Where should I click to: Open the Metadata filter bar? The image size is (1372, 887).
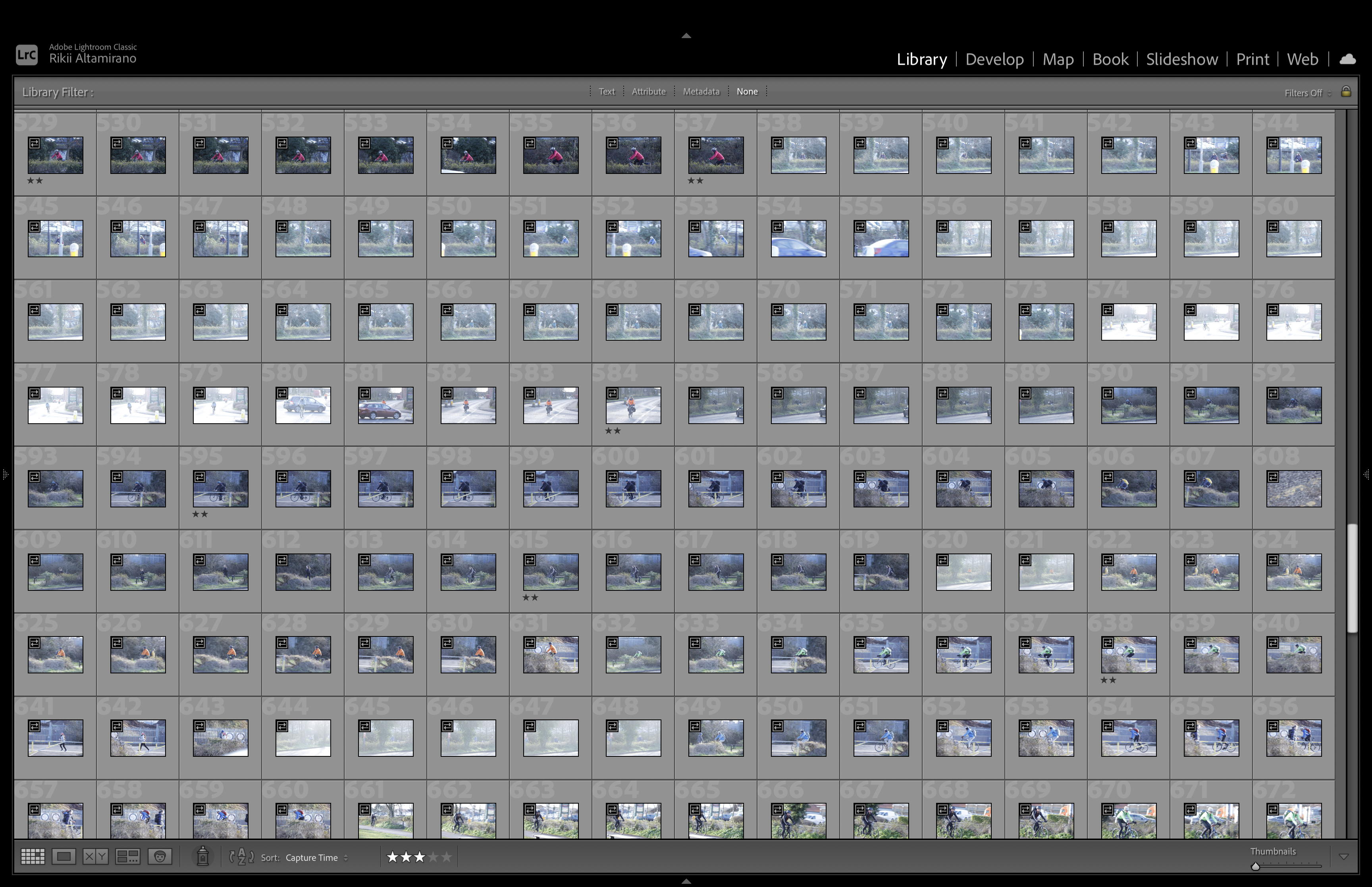701,92
